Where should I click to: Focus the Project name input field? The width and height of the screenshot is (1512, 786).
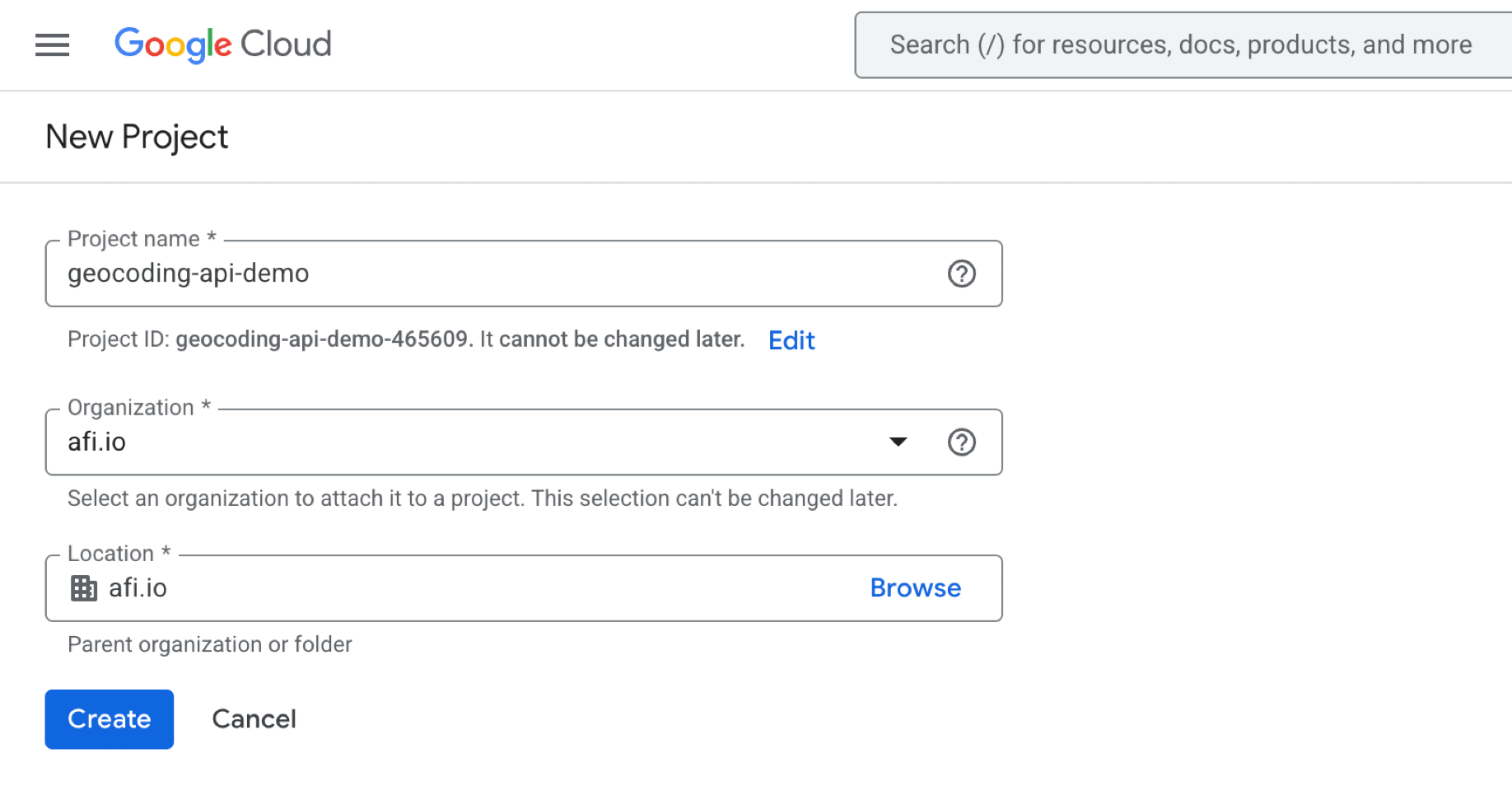[x=412, y=274]
